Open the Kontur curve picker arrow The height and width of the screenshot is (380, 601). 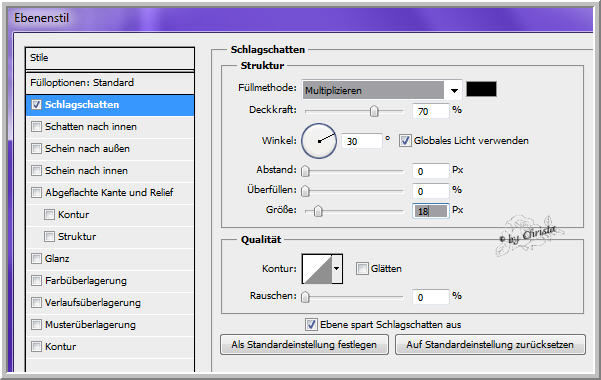337,268
